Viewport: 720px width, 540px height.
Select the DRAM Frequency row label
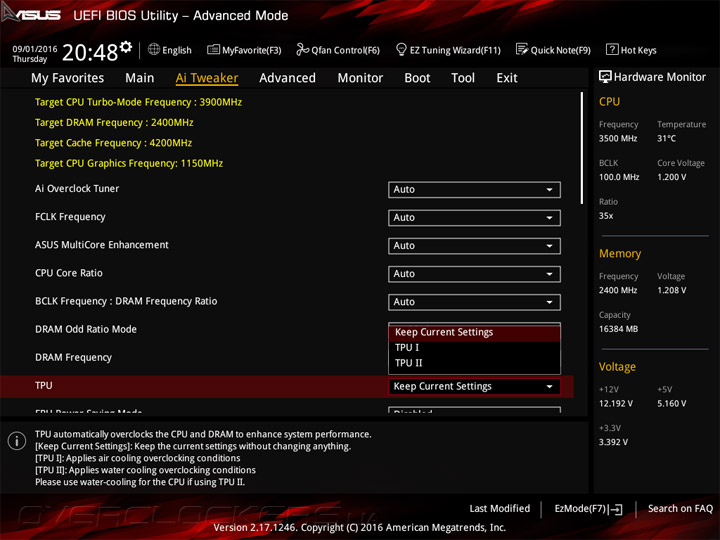(x=73, y=357)
